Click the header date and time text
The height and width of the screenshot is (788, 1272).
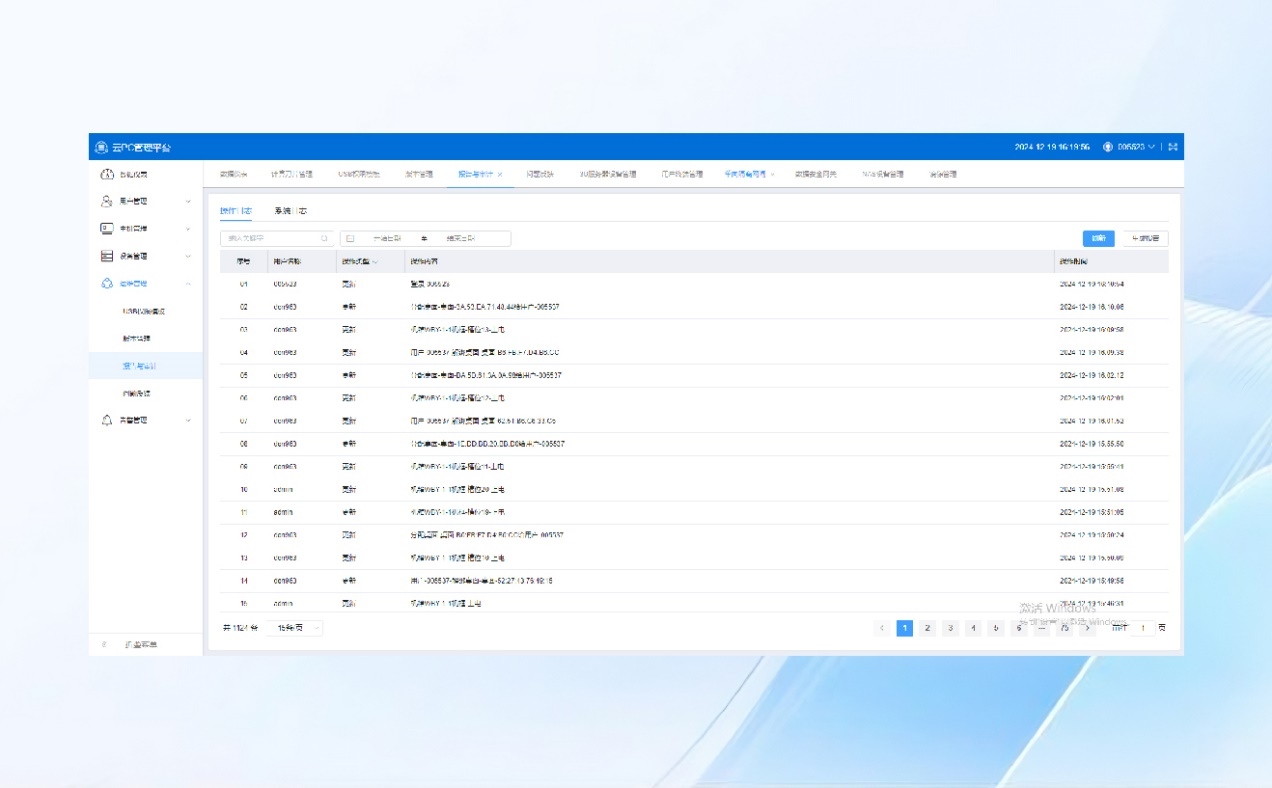click(1052, 147)
